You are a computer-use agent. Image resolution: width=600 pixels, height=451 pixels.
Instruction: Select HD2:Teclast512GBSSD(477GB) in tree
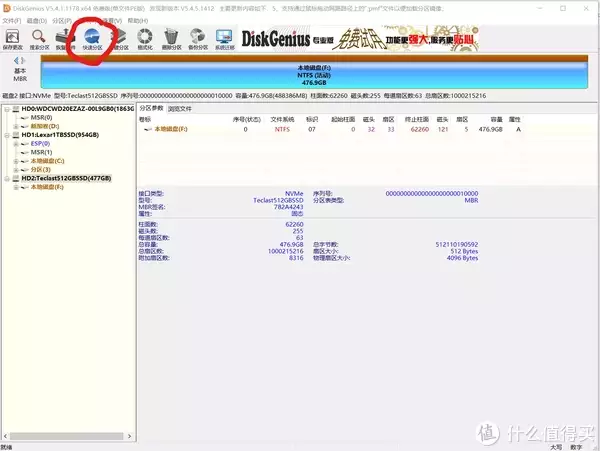point(66,178)
